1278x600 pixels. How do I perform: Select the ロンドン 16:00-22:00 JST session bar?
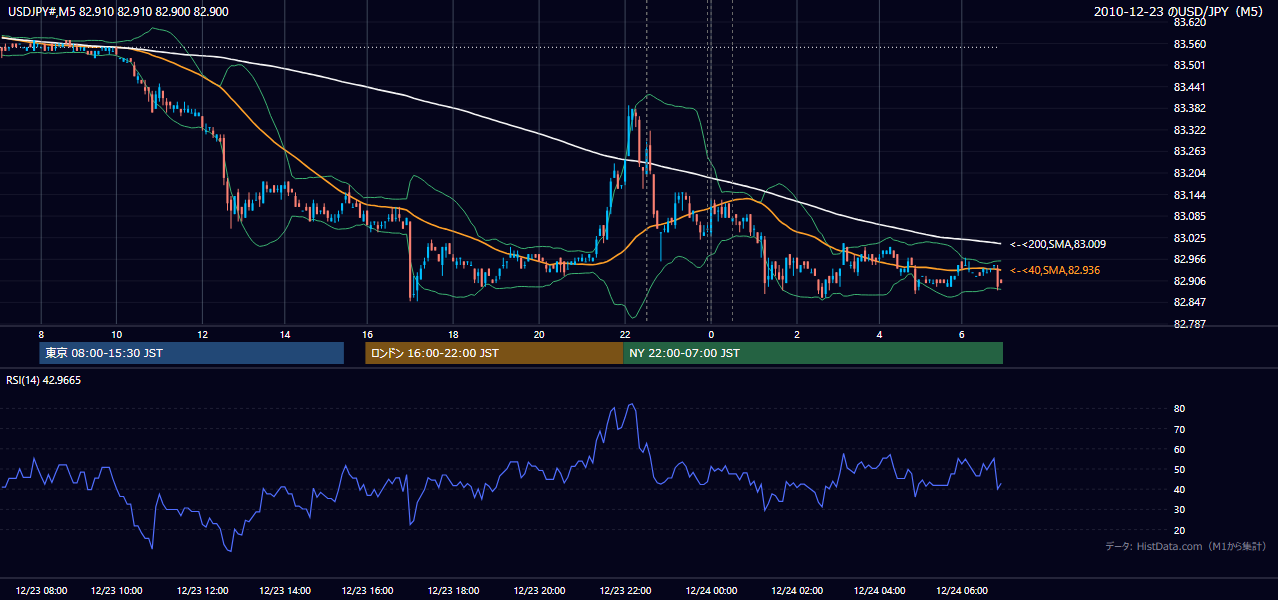[494, 353]
